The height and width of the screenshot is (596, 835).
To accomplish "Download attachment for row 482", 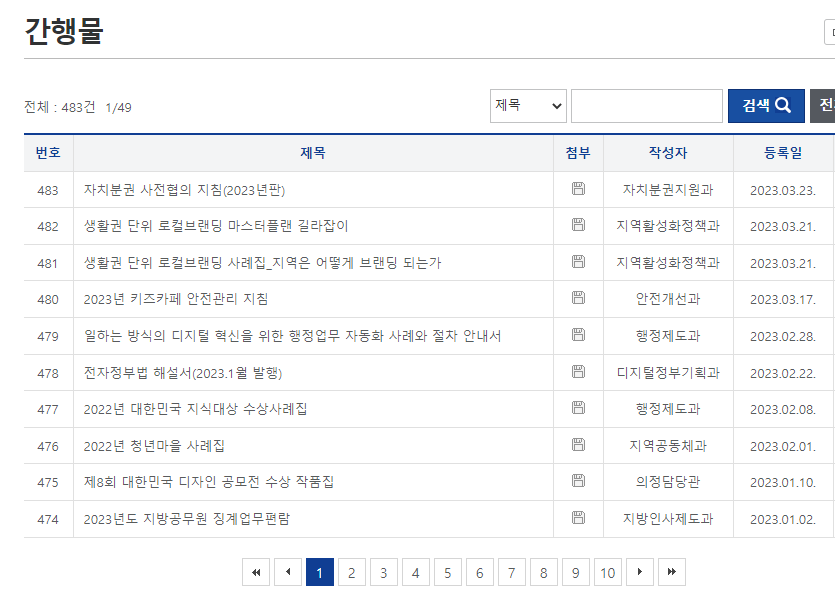I will click(578, 225).
